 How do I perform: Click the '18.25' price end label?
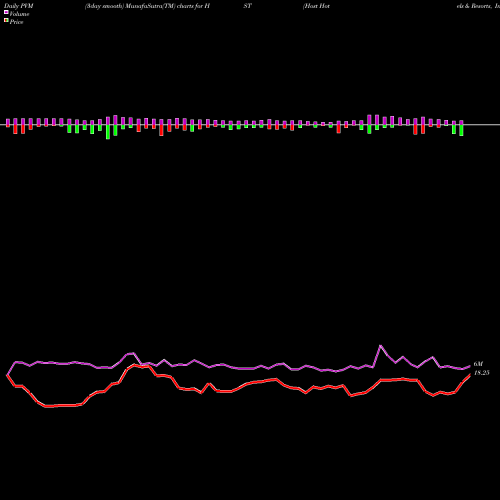[x=482, y=373]
